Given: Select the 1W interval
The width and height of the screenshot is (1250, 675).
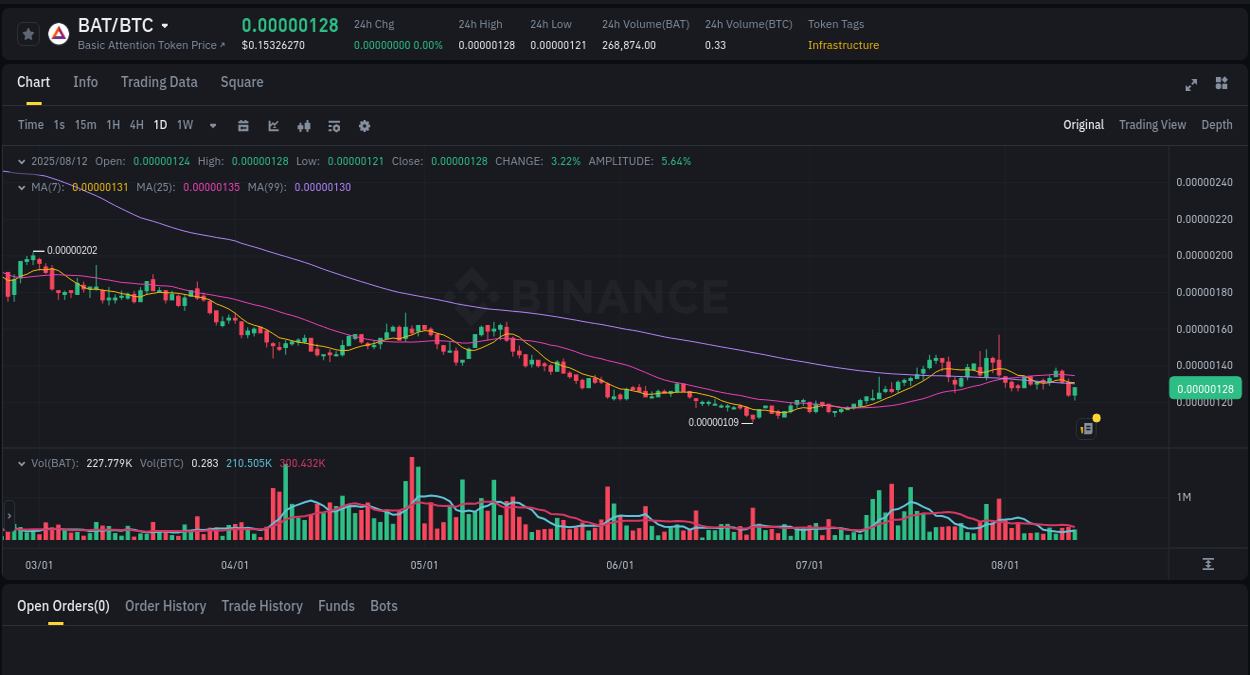Looking at the screenshot, I should click(185, 125).
